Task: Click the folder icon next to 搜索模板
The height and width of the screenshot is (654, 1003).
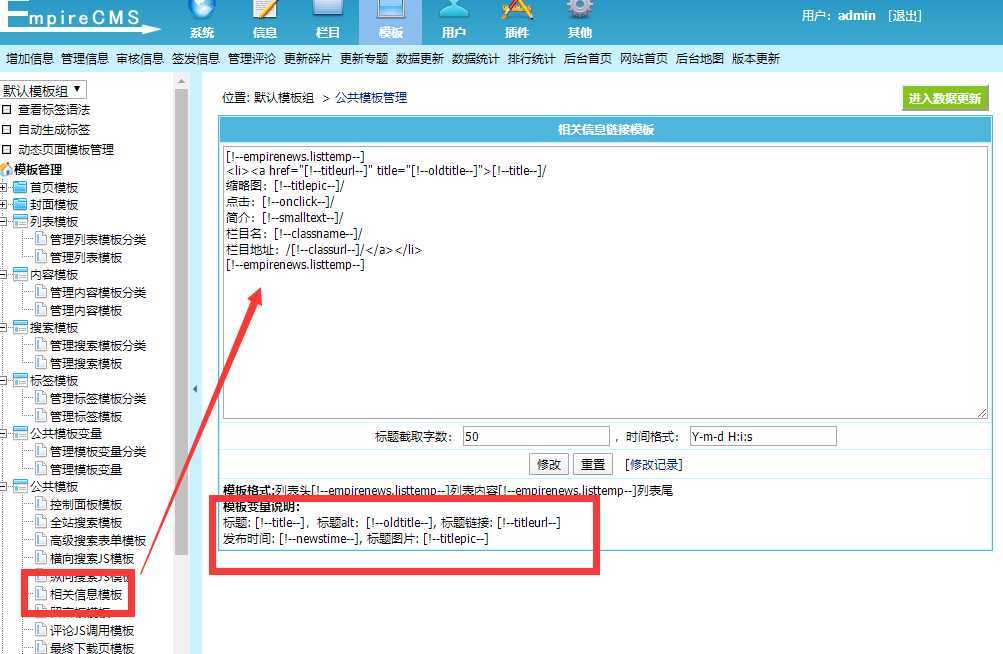Action: (x=20, y=328)
